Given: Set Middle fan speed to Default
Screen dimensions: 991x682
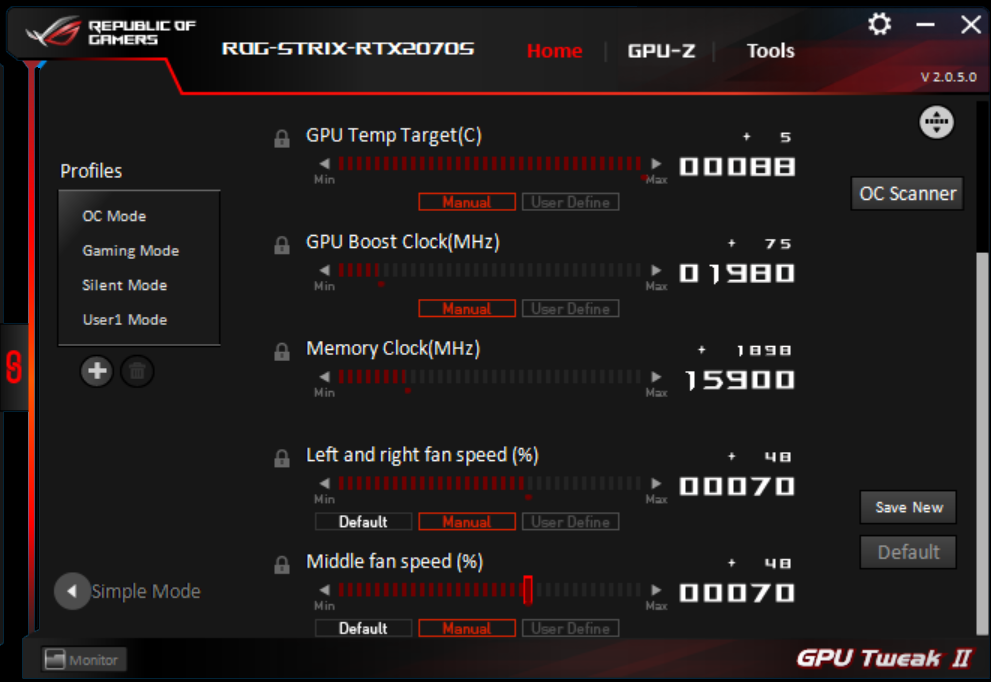Looking at the screenshot, I should point(363,628).
